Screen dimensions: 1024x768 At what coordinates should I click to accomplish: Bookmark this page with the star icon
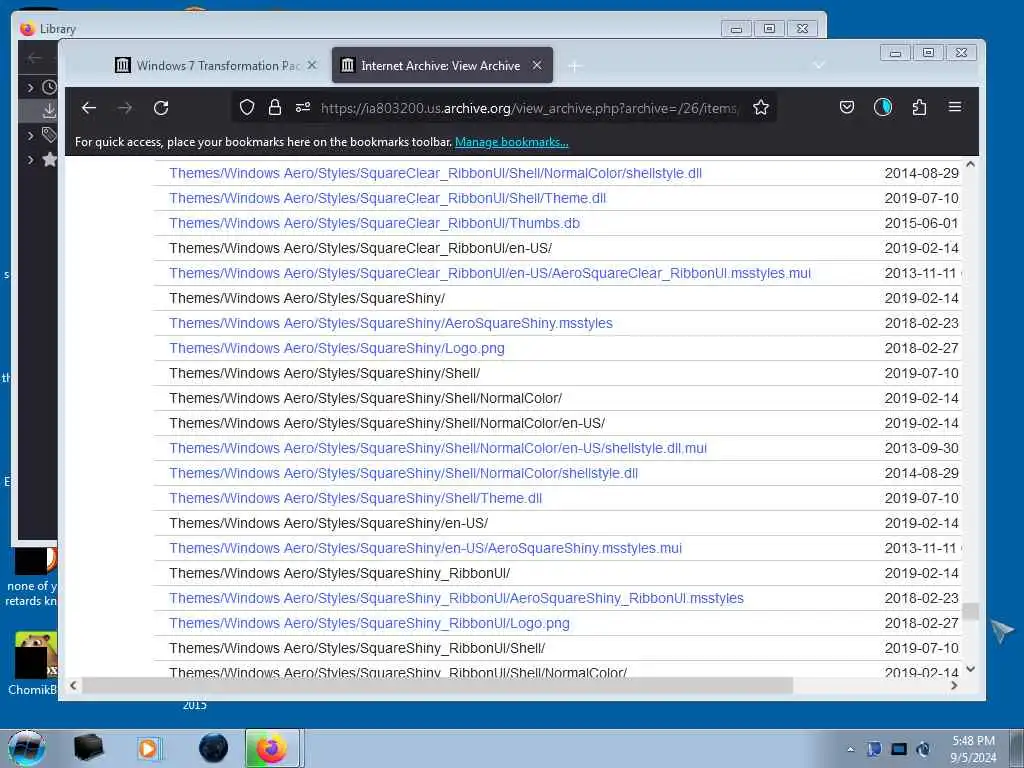click(761, 108)
